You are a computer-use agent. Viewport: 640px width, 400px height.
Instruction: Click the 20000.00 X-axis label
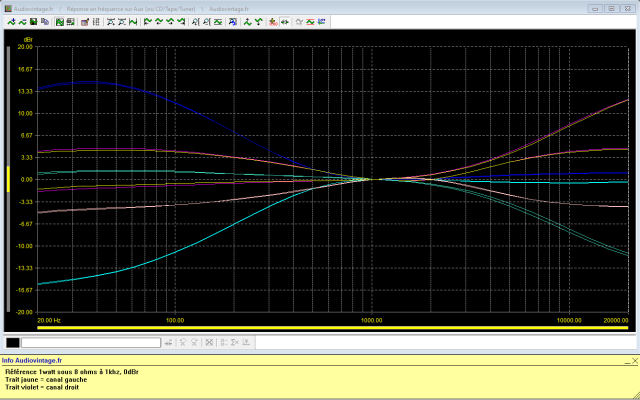click(616, 320)
